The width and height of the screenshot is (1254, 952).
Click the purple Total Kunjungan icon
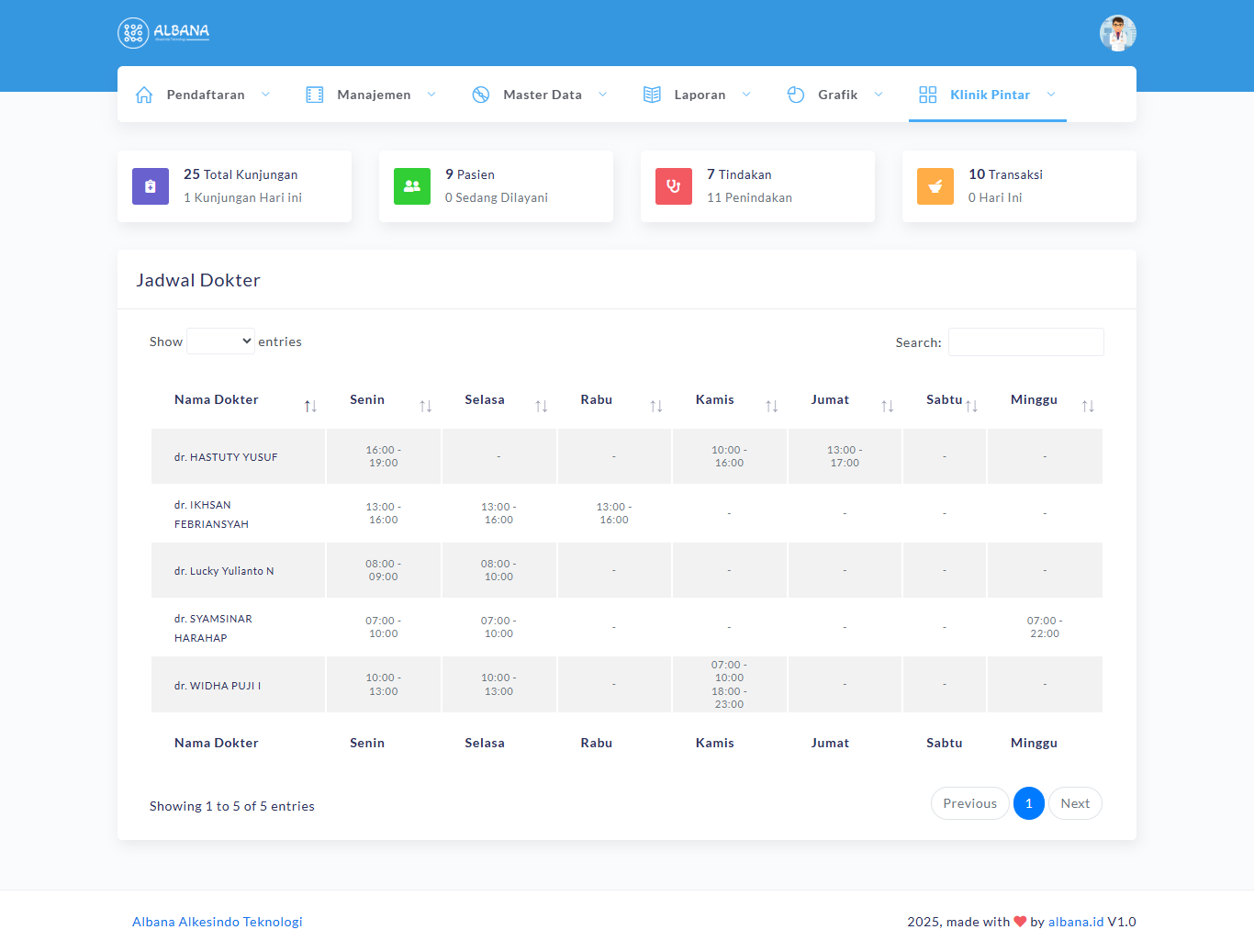coord(151,186)
